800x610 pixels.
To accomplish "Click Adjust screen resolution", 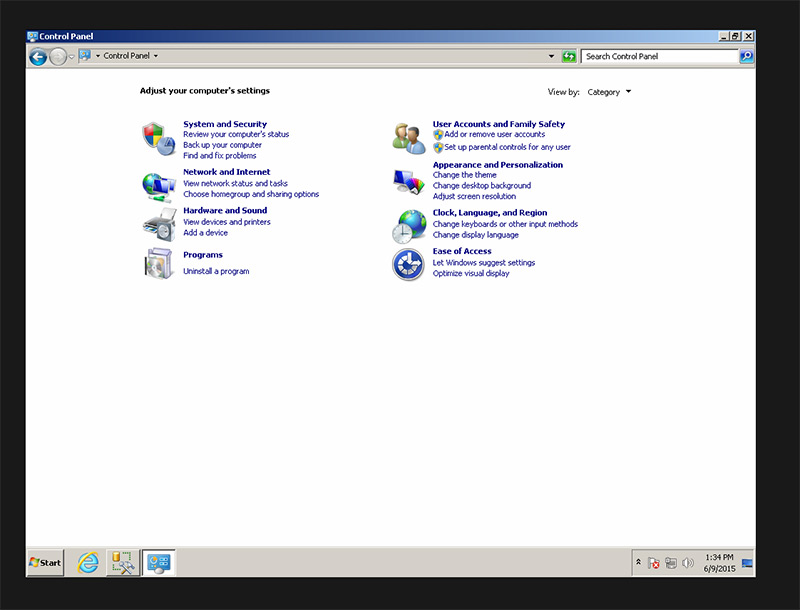I will click(x=474, y=196).
